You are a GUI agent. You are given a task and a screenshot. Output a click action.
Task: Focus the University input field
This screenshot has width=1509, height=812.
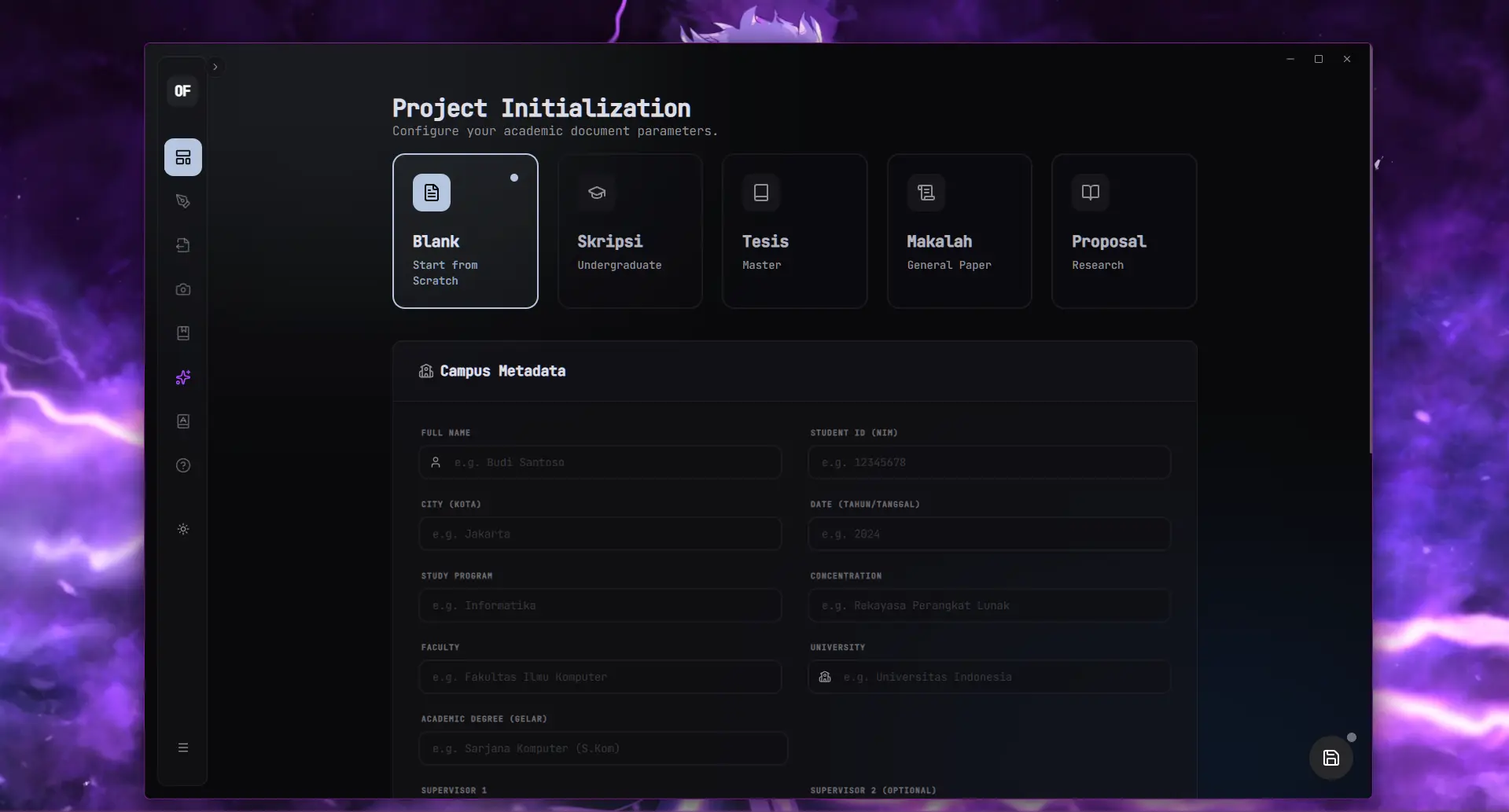tap(989, 677)
